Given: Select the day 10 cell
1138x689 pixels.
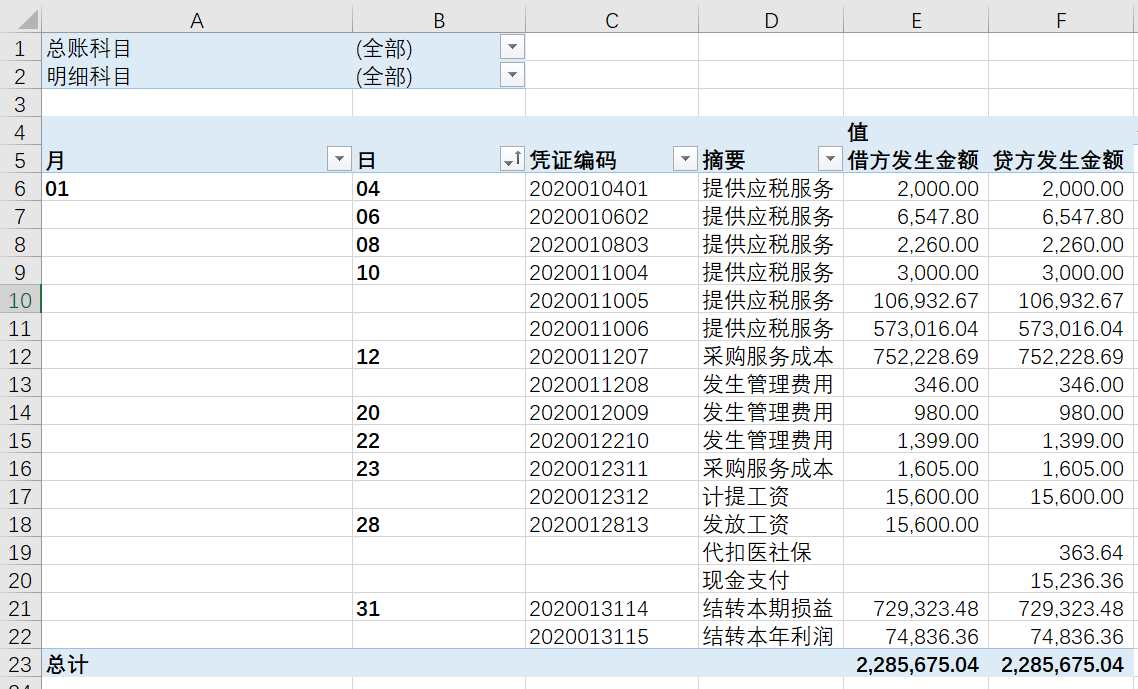Looking at the screenshot, I should coord(438,272).
